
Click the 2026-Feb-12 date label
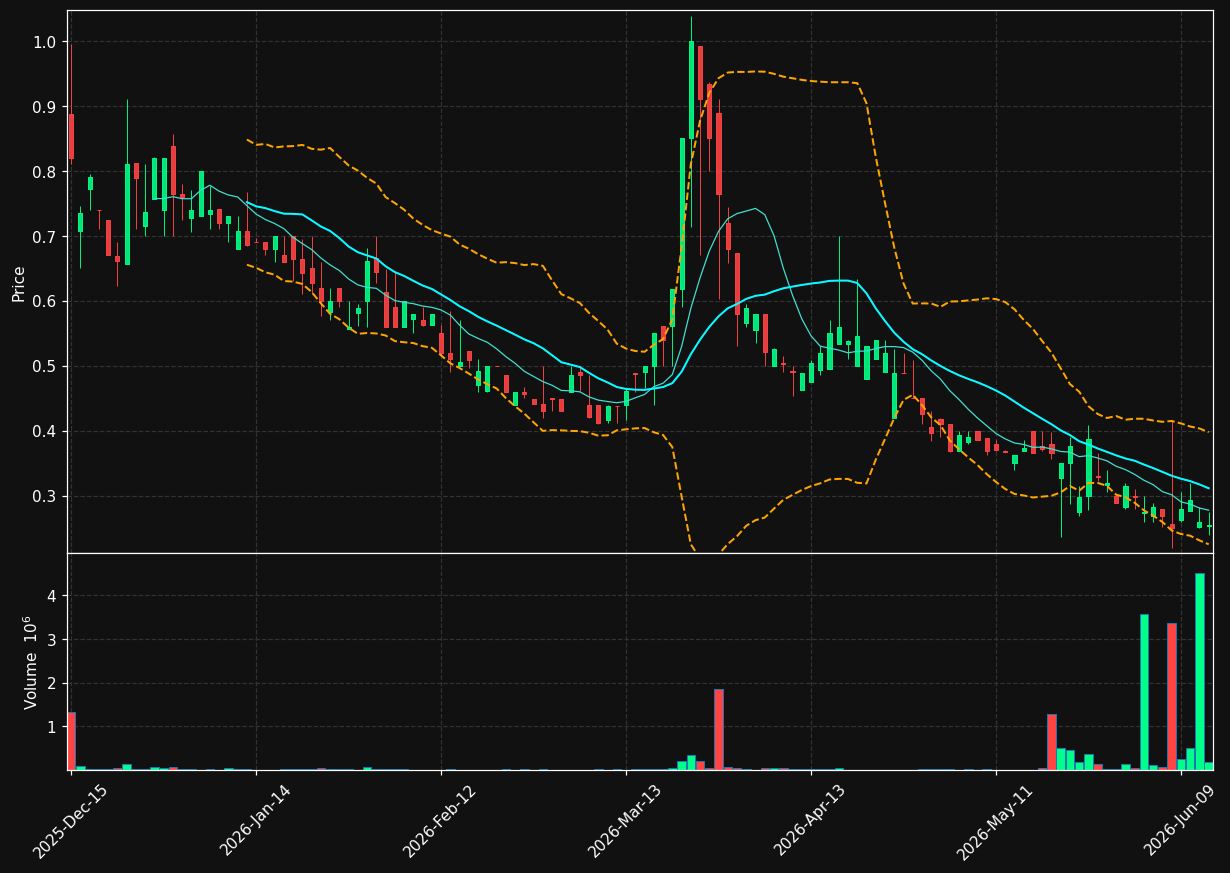click(x=438, y=821)
